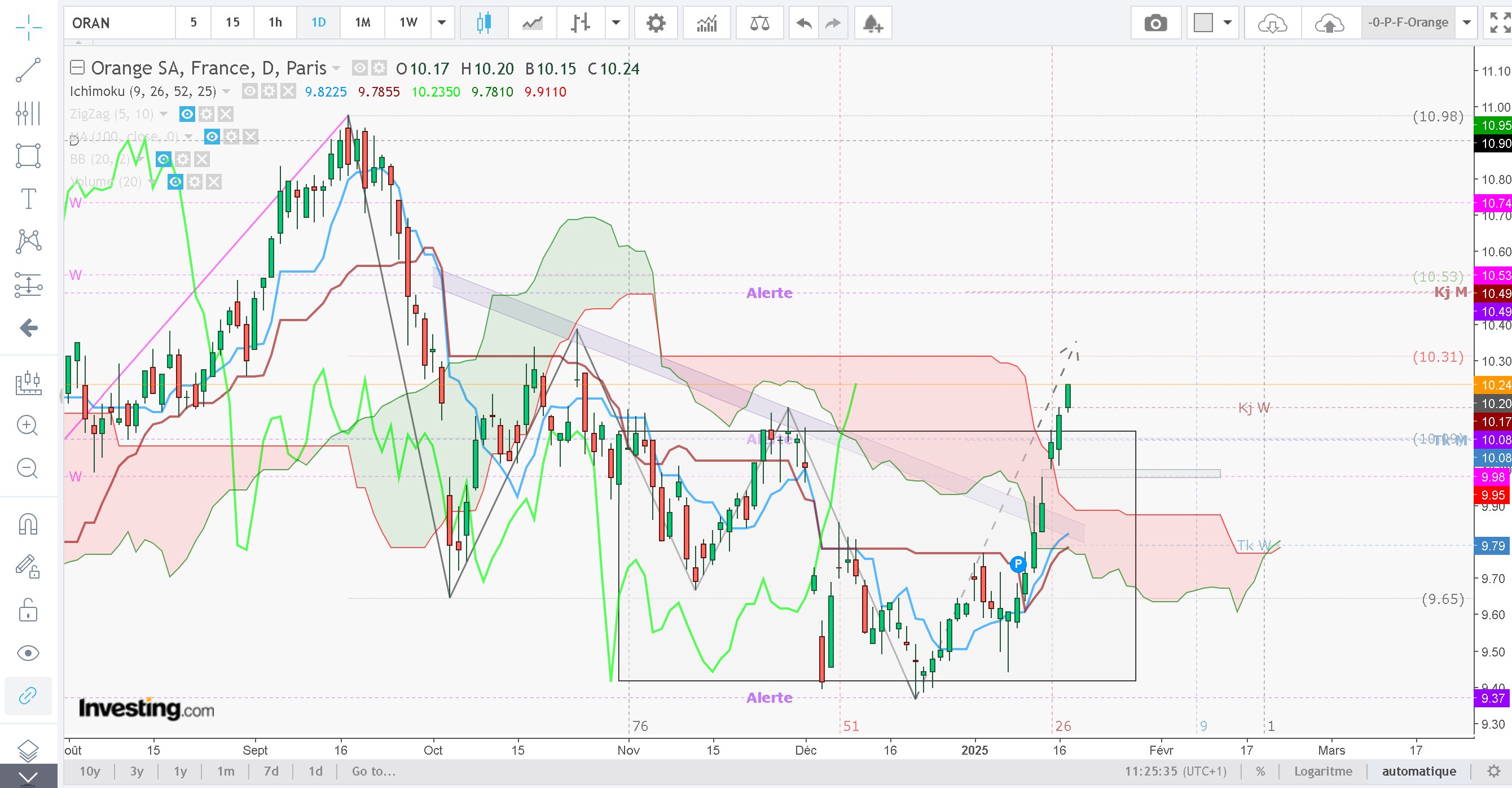Select the text annotation tool
This screenshot has width=1512, height=788.
tap(28, 199)
